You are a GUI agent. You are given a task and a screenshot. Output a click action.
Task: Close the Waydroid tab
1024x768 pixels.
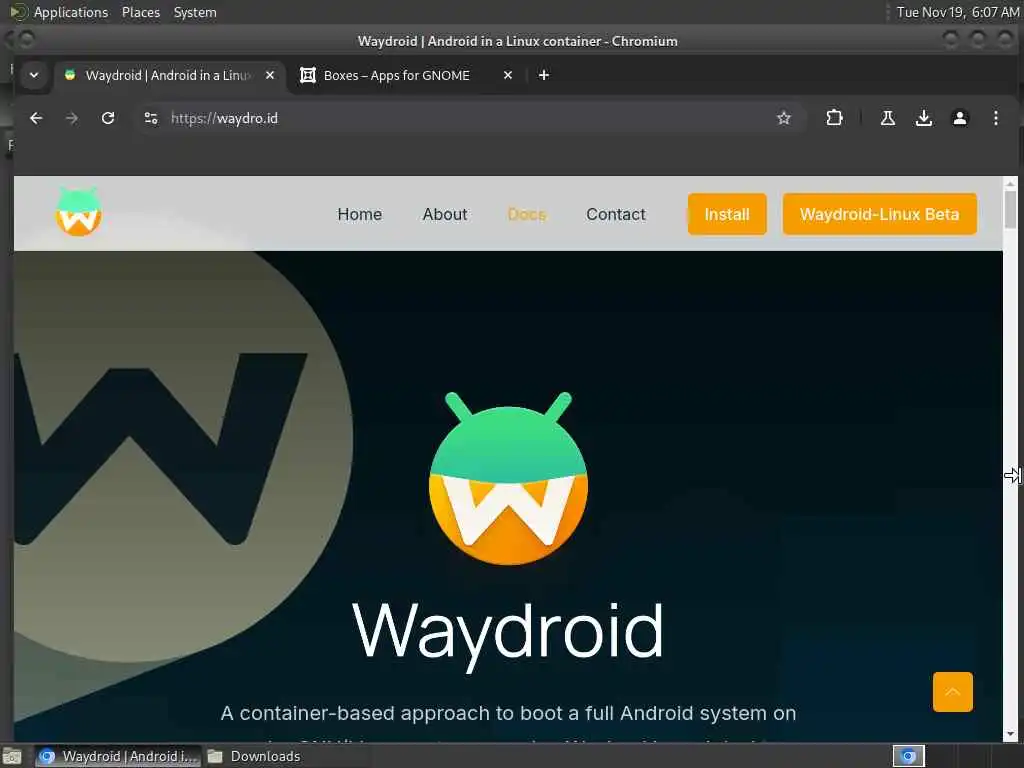click(270, 75)
